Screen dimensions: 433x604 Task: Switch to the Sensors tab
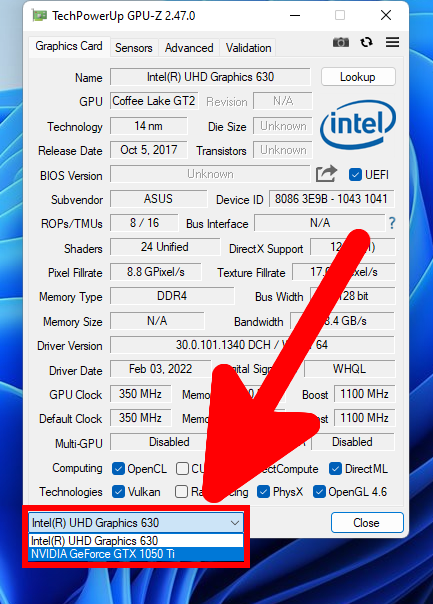[134, 48]
